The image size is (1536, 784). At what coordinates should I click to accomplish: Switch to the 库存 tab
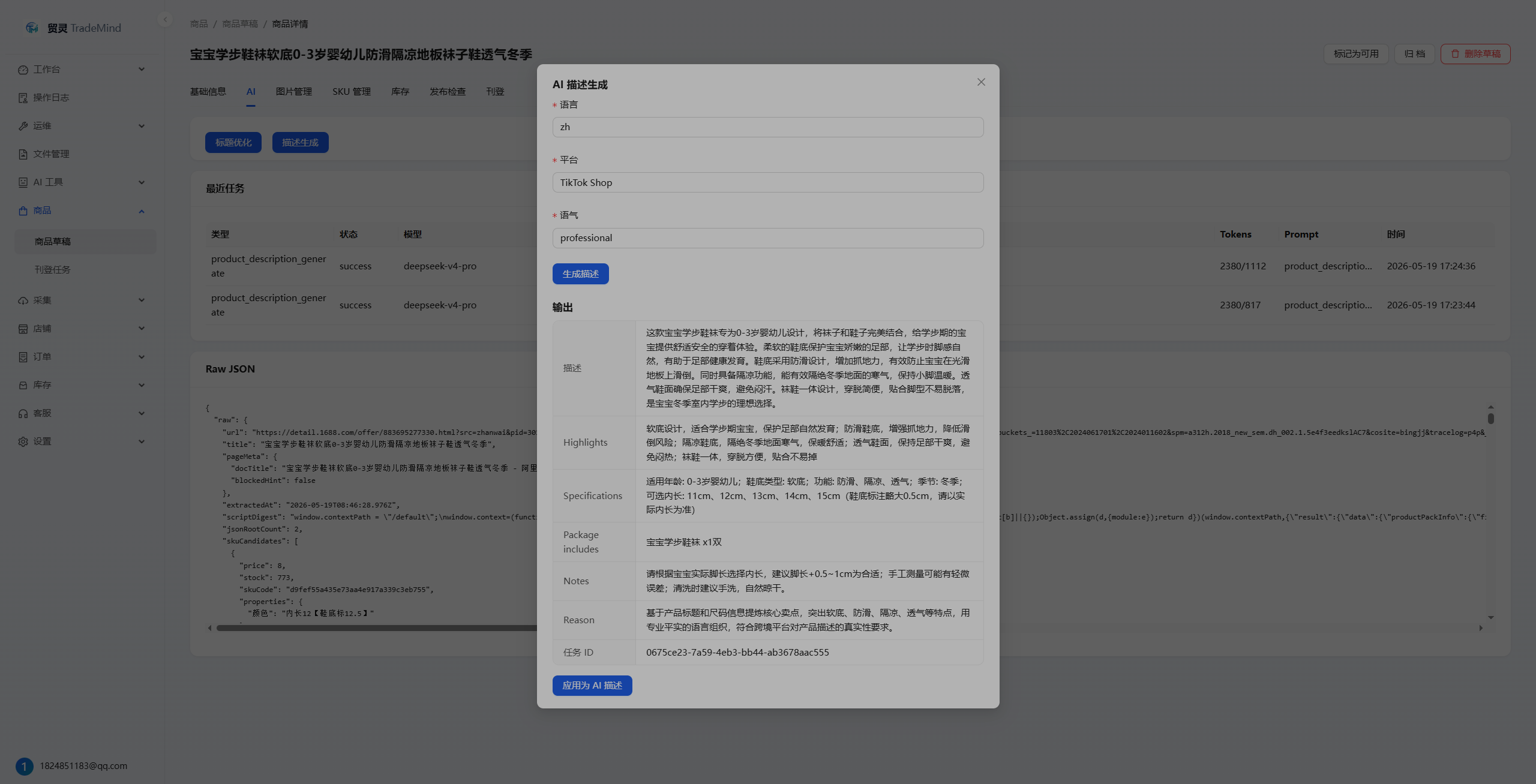400,92
